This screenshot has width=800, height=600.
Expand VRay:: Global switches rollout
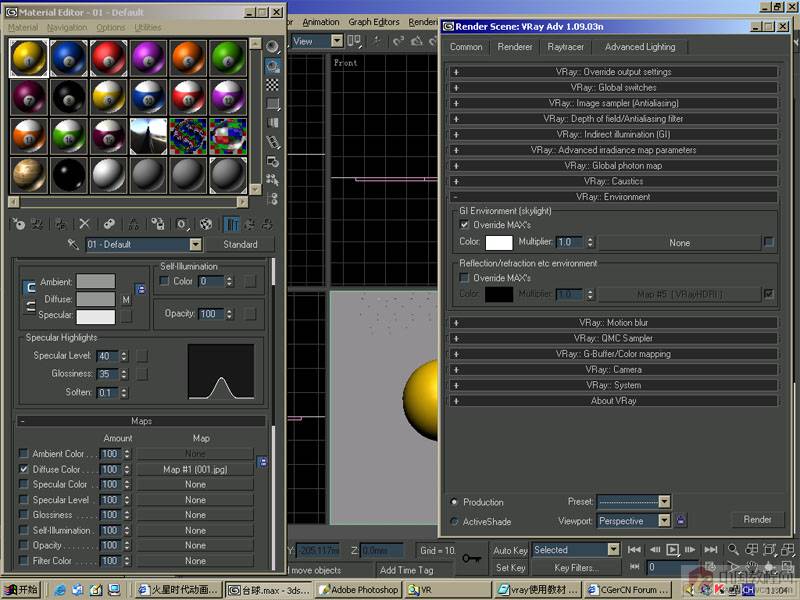point(613,87)
